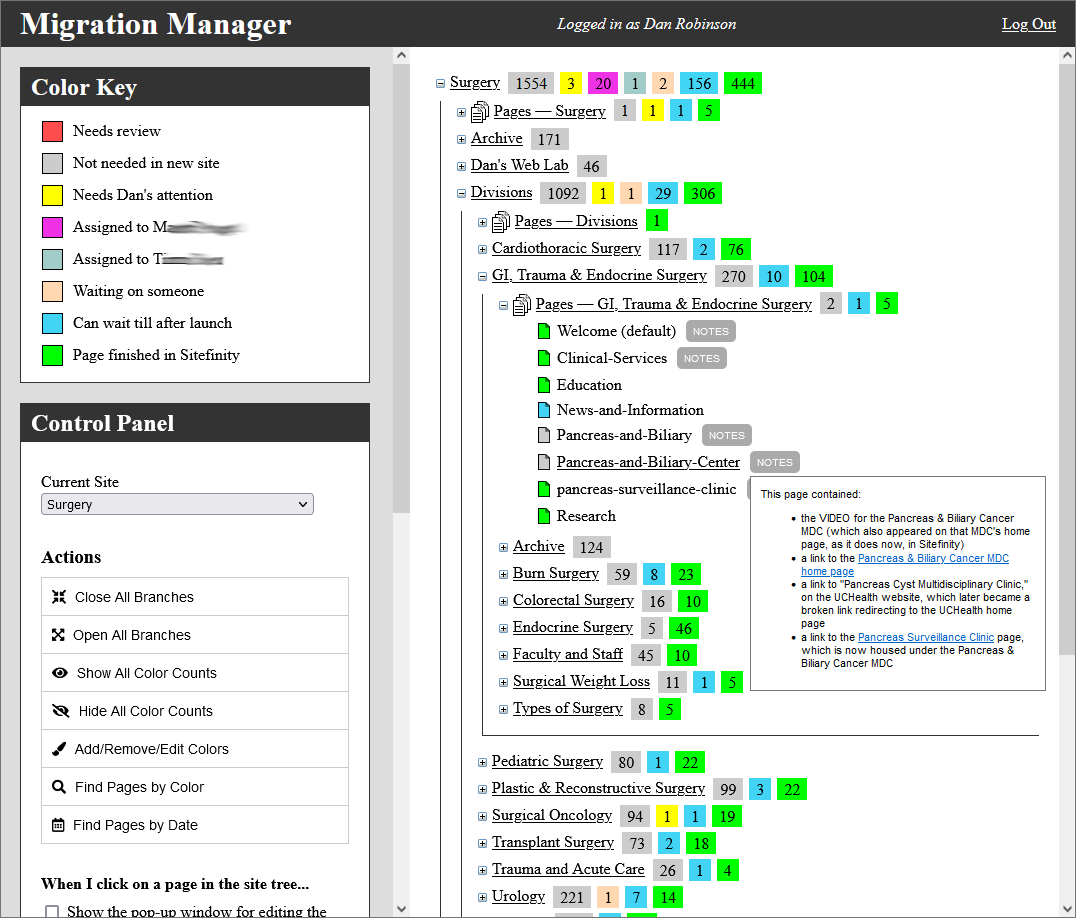The image size is (1076, 918).
Task: Click the Log Out link
Action: point(1028,24)
